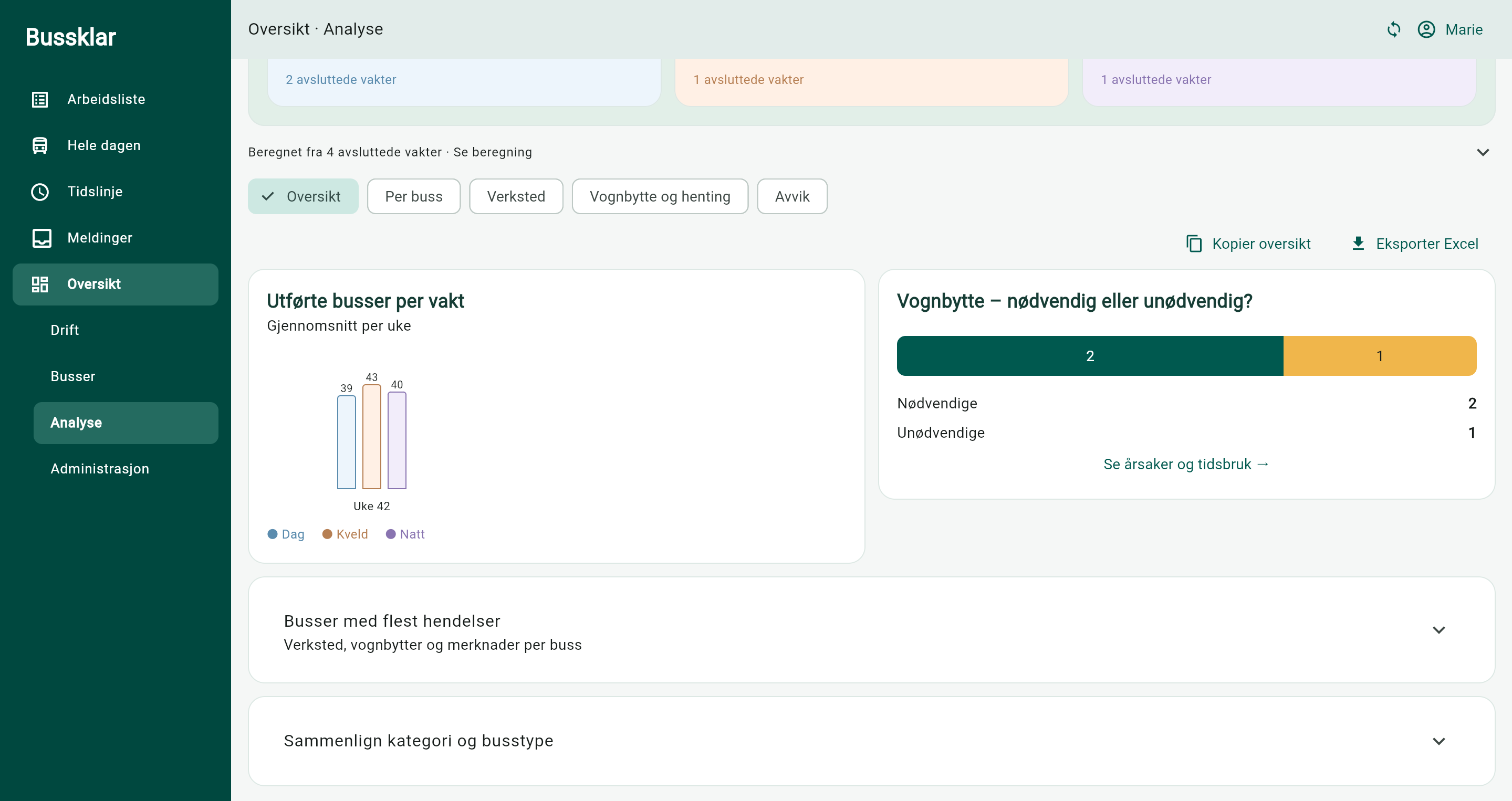Click the Hele dagen bus icon
The width and height of the screenshot is (1512, 801).
pyautogui.click(x=40, y=145)
